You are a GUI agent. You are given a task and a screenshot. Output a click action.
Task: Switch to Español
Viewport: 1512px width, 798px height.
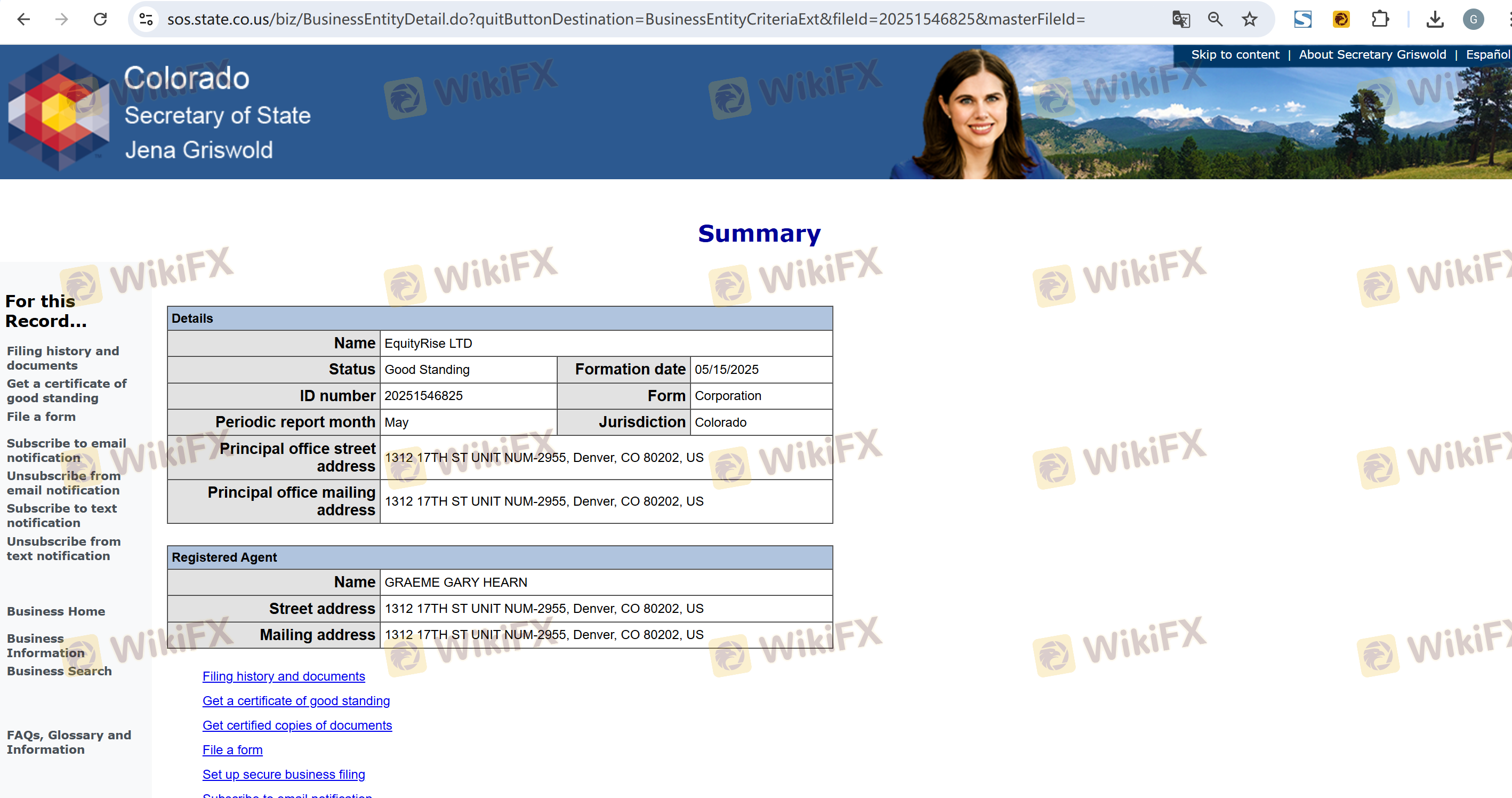[x=1488, y=54]
